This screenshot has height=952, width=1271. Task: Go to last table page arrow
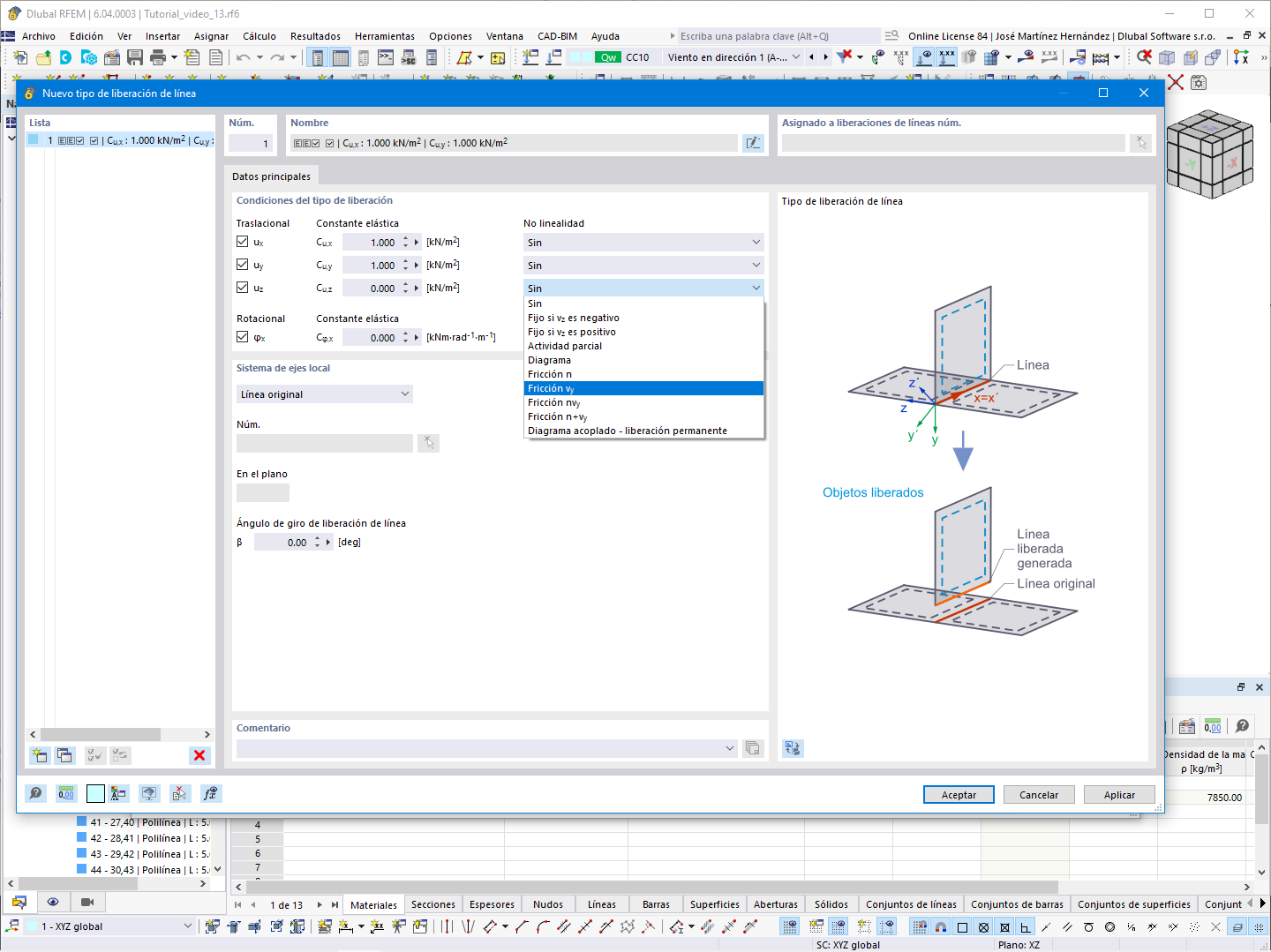point(335,904)
